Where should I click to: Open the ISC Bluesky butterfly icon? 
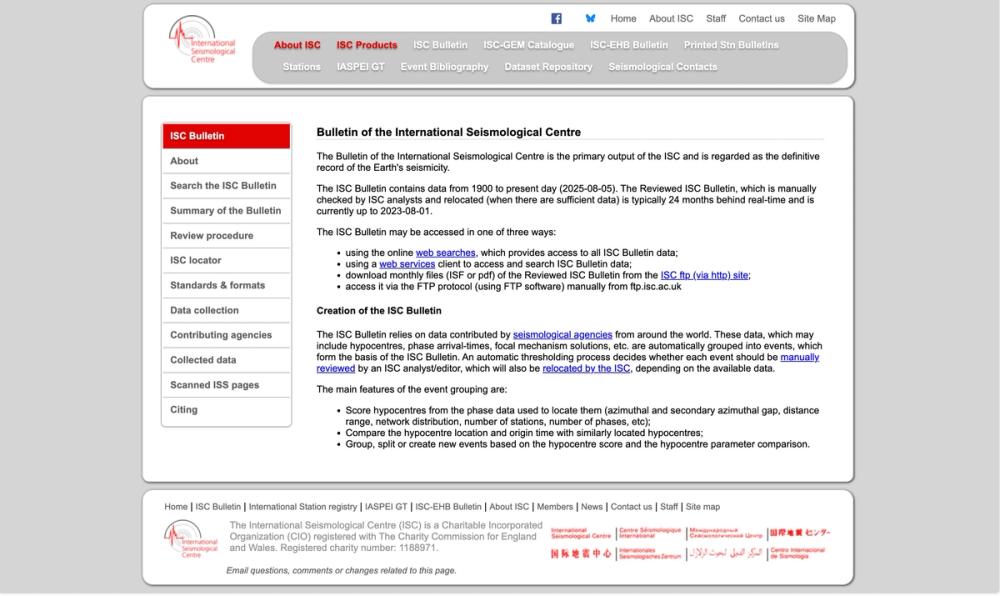tap(591, 18)
